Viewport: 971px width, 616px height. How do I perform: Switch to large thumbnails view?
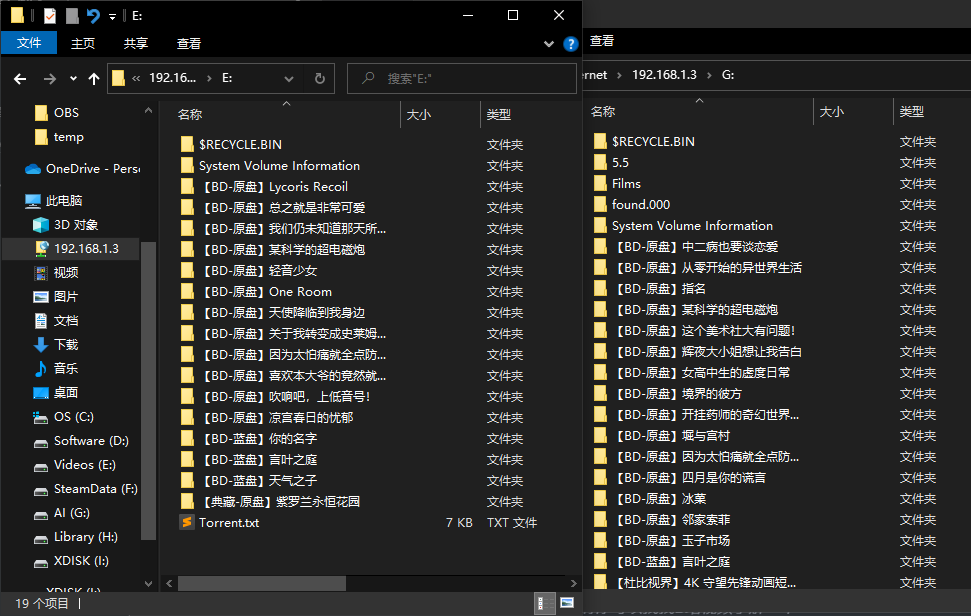(x=566, y=603)
